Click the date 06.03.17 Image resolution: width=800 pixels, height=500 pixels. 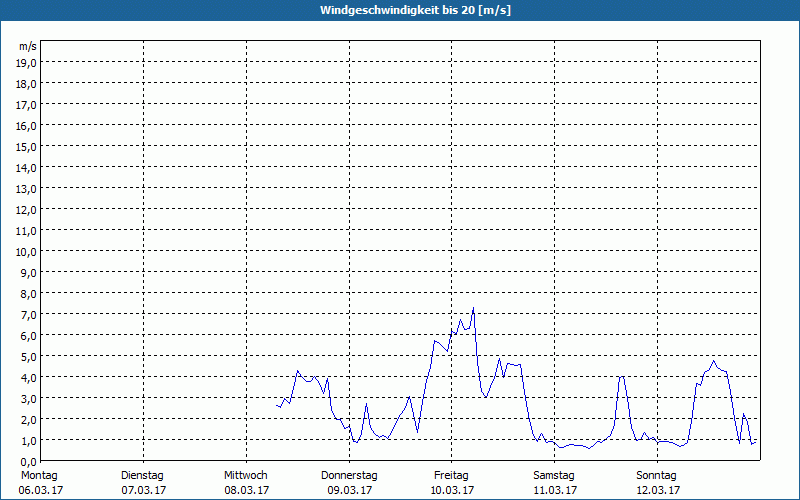41,490
